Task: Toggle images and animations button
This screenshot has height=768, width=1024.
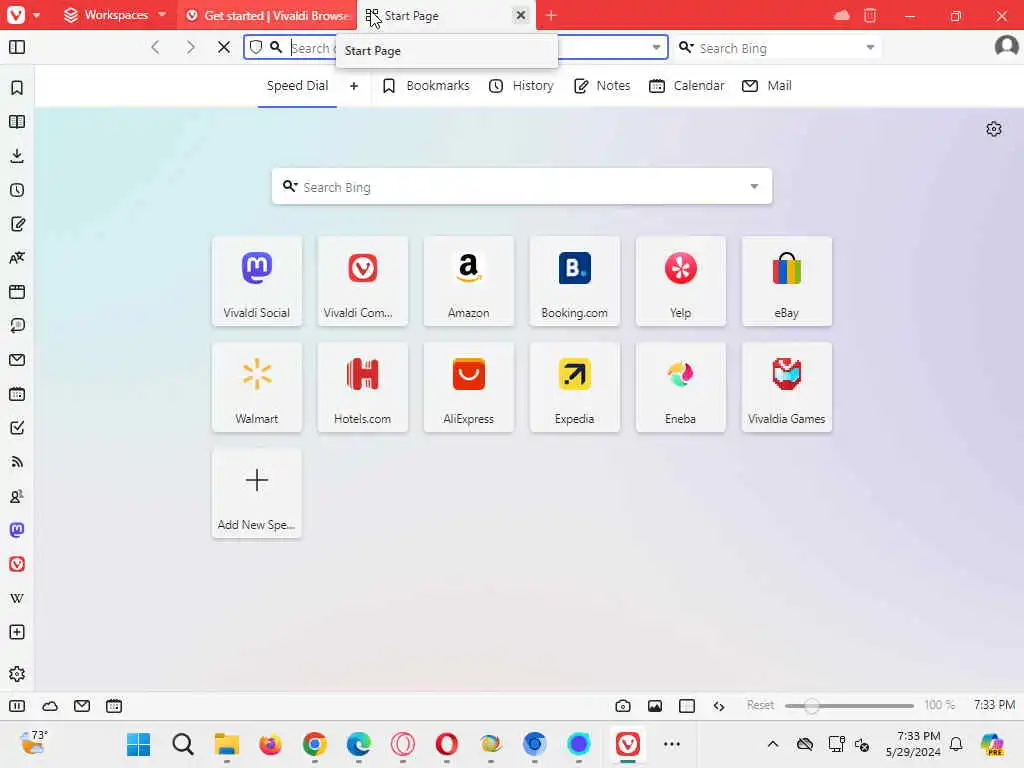Action: coord(654,705)
